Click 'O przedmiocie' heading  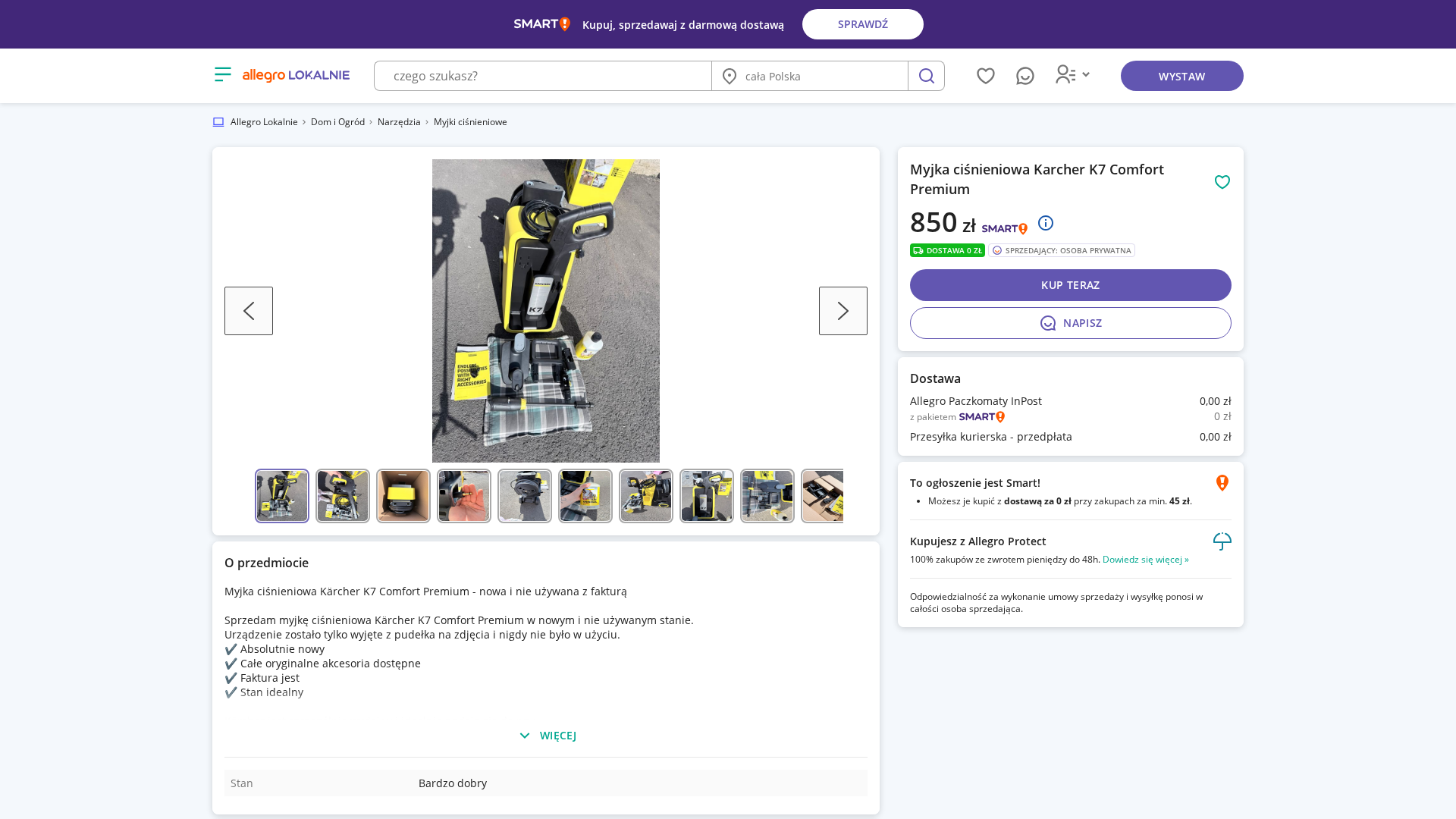(x=266, y=563)
